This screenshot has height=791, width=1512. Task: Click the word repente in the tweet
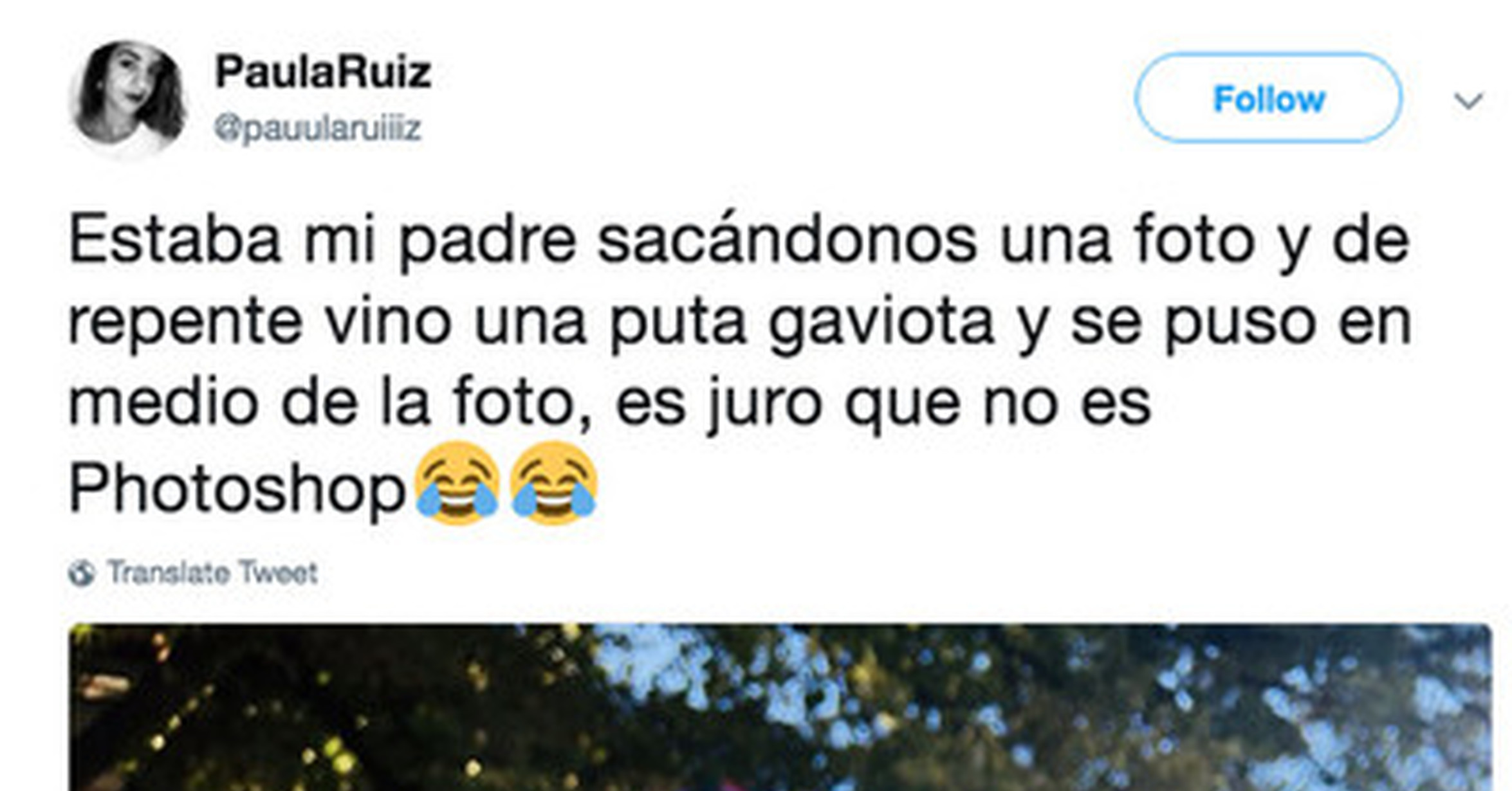coord(185,325)
